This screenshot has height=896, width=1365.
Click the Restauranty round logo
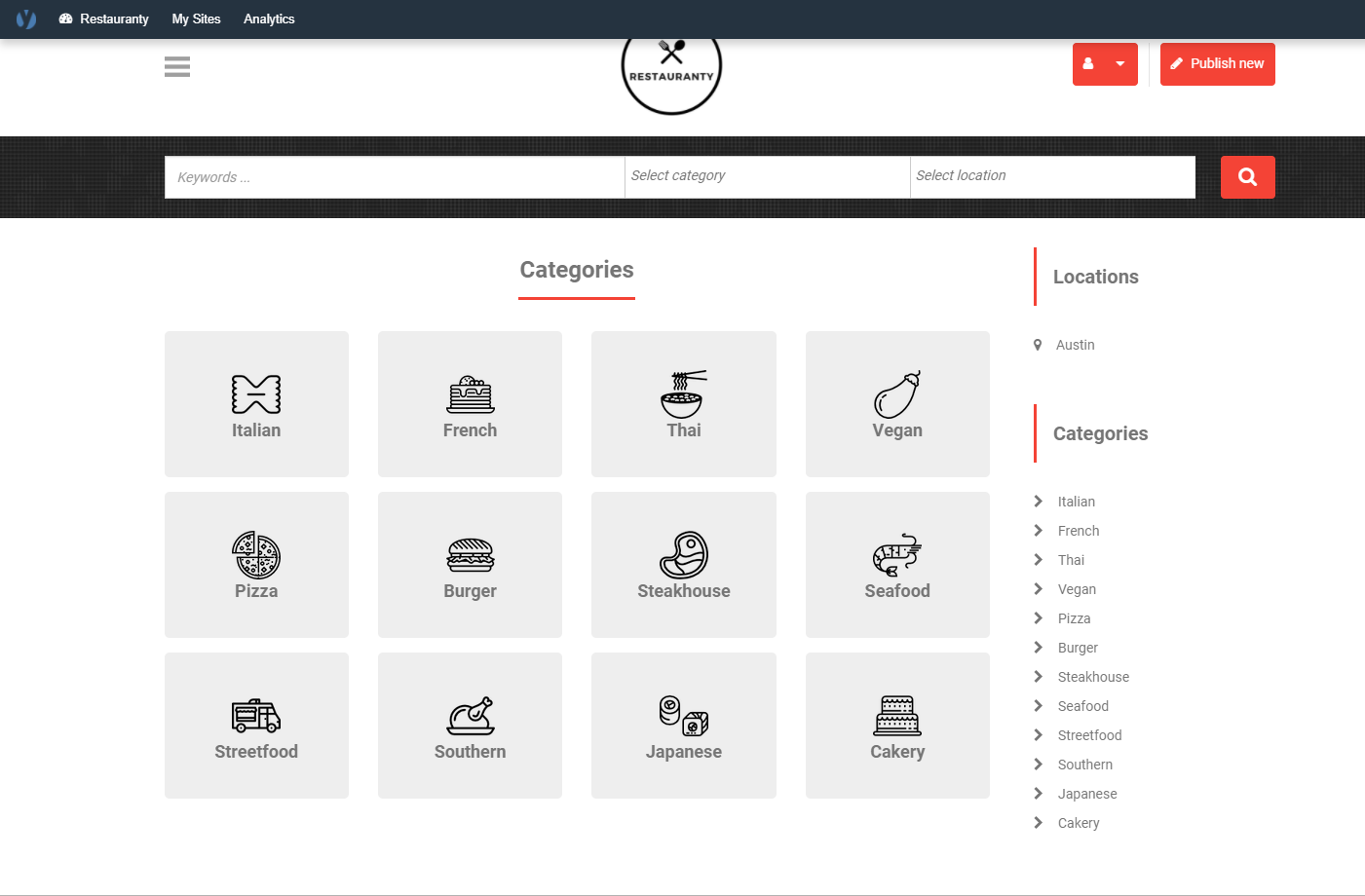click(671, 77)
